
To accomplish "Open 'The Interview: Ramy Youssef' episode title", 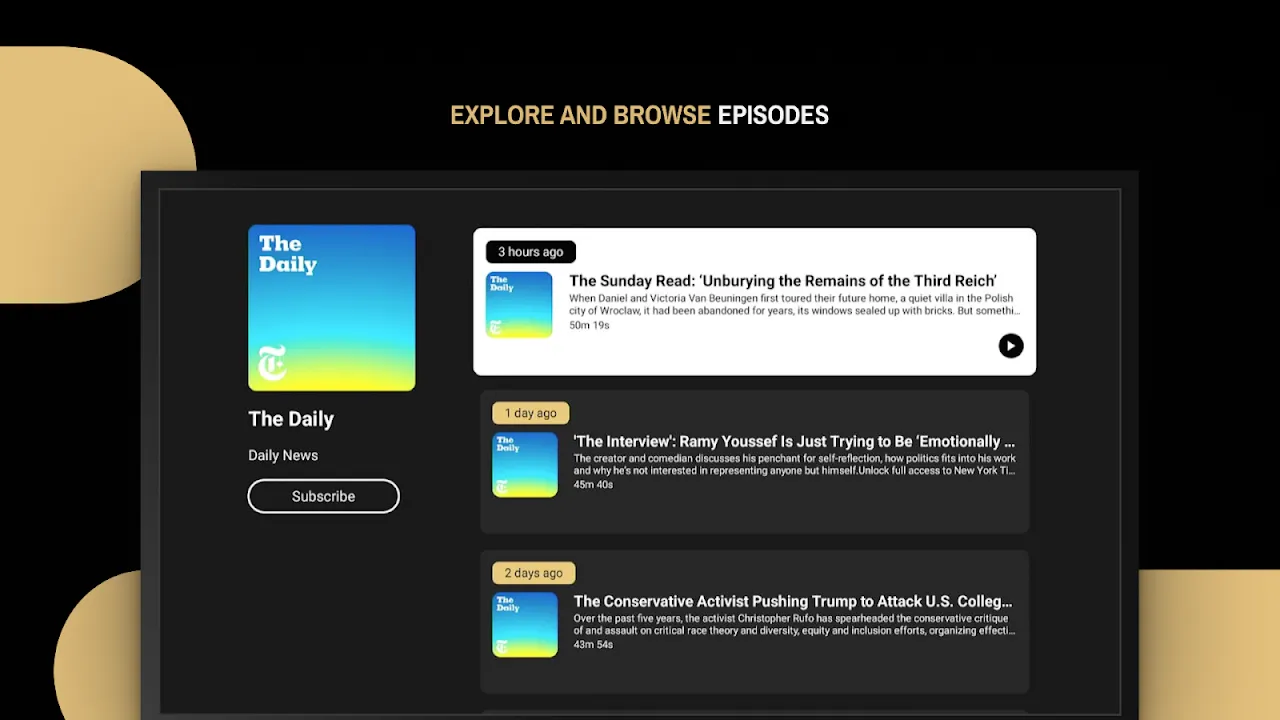I will pos(794,441).
